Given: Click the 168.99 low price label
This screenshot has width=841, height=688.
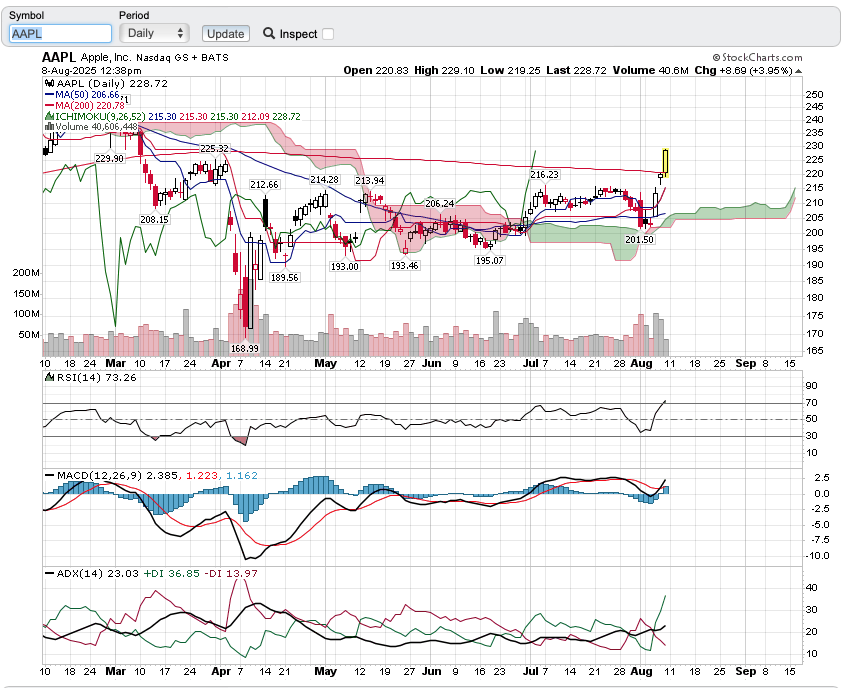Looking at the screenshot, I should (245, 348).
